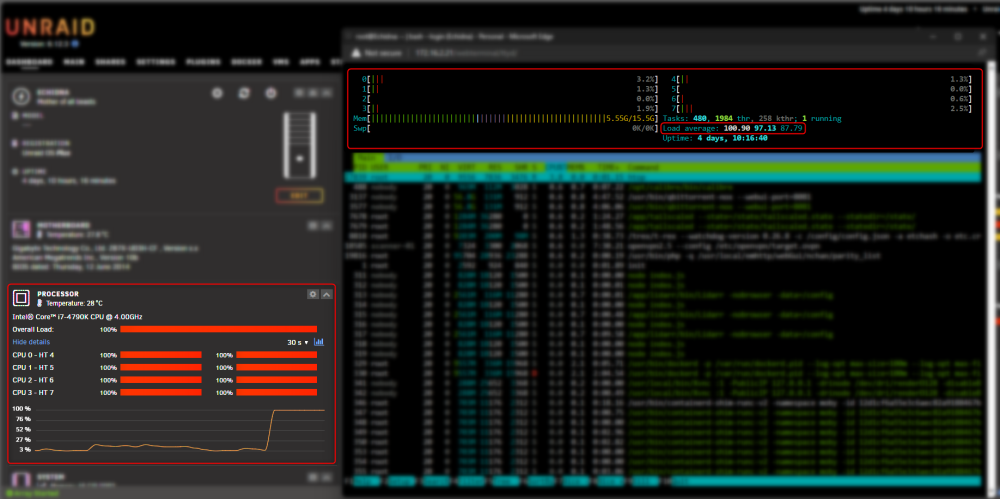Click the Swp meter in htop
The width and height of the screenshot is (1000, 499).
(505, 128)
